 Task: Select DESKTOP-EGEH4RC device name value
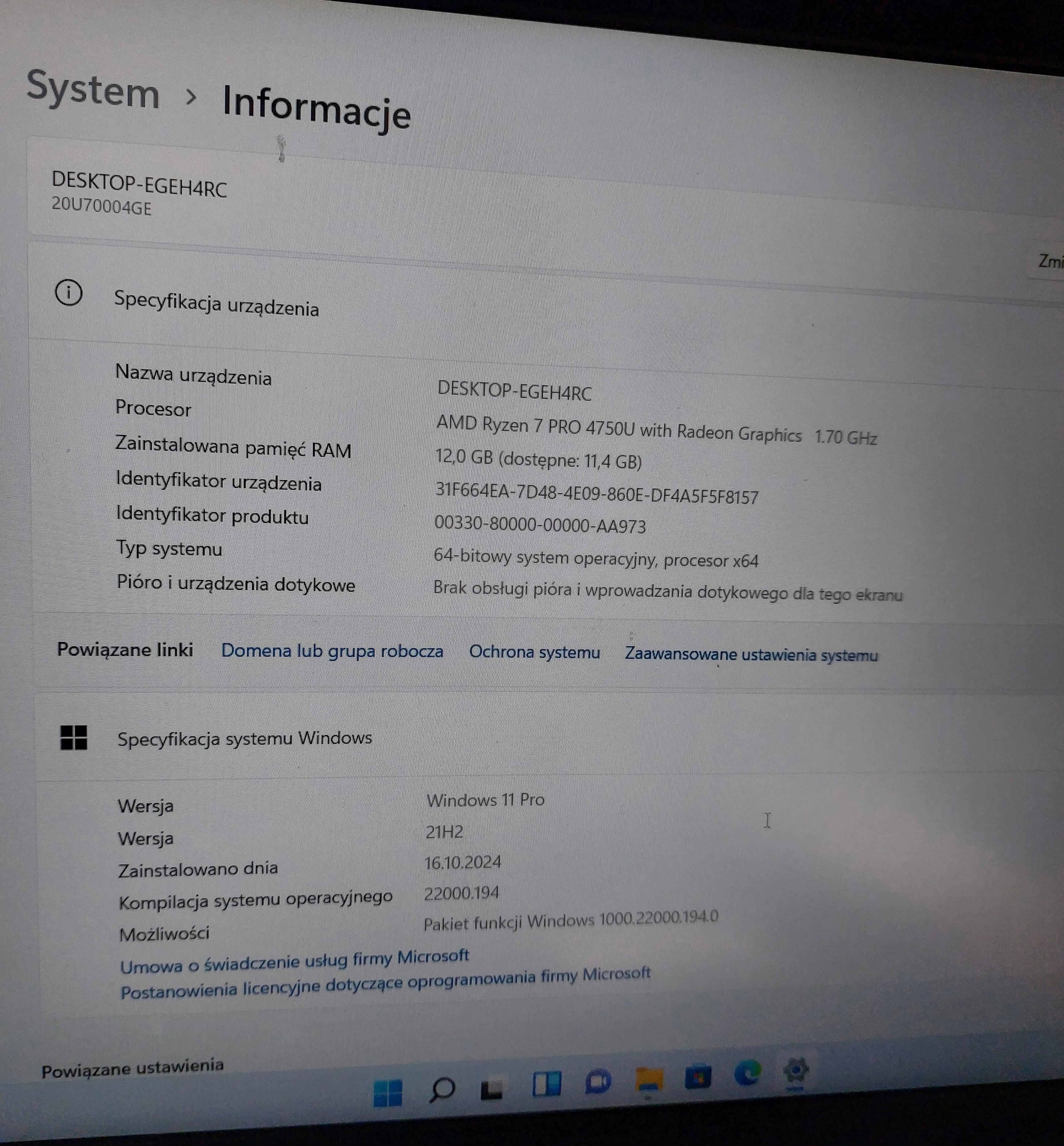click(x=514, y=391)
